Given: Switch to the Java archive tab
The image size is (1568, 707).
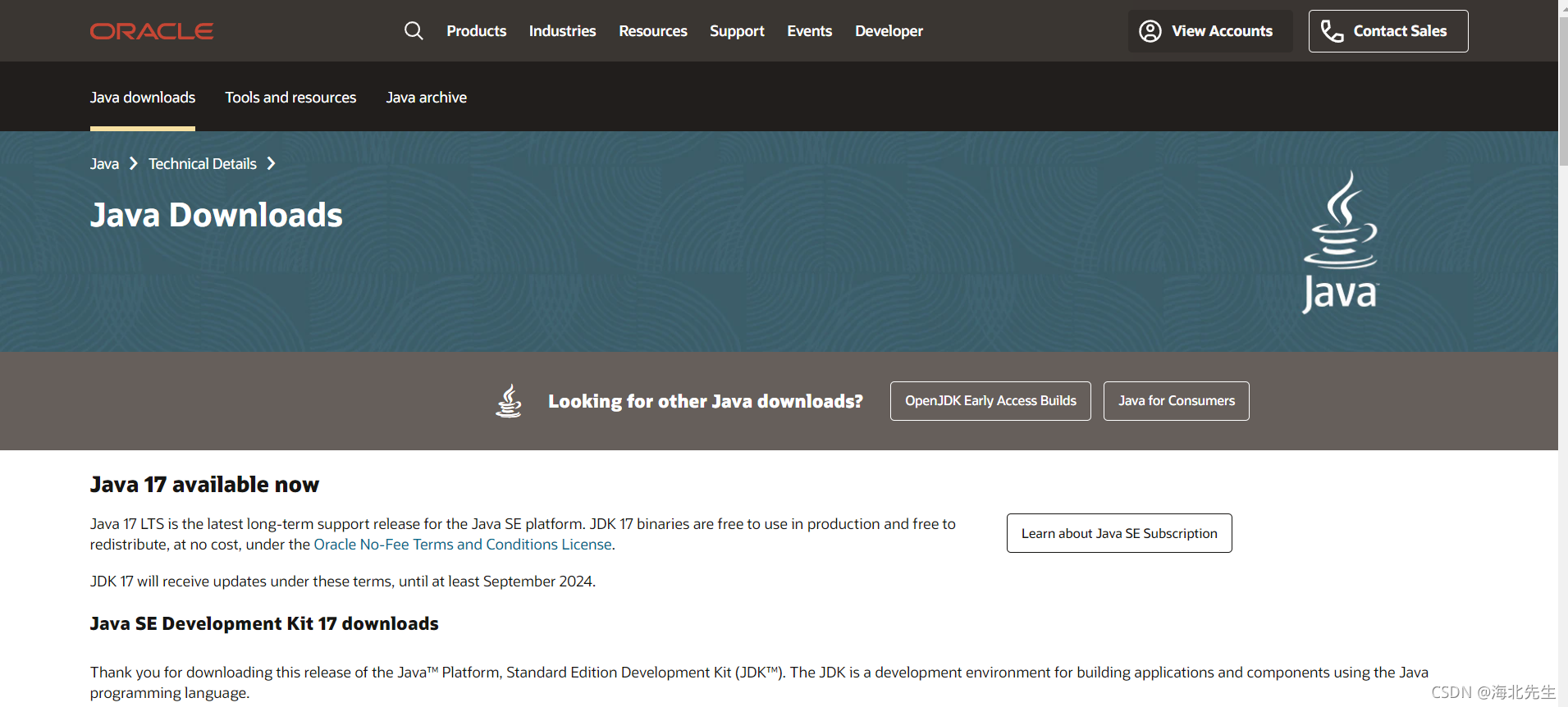Looking at the screenshot, I should [x=427, y=98].
